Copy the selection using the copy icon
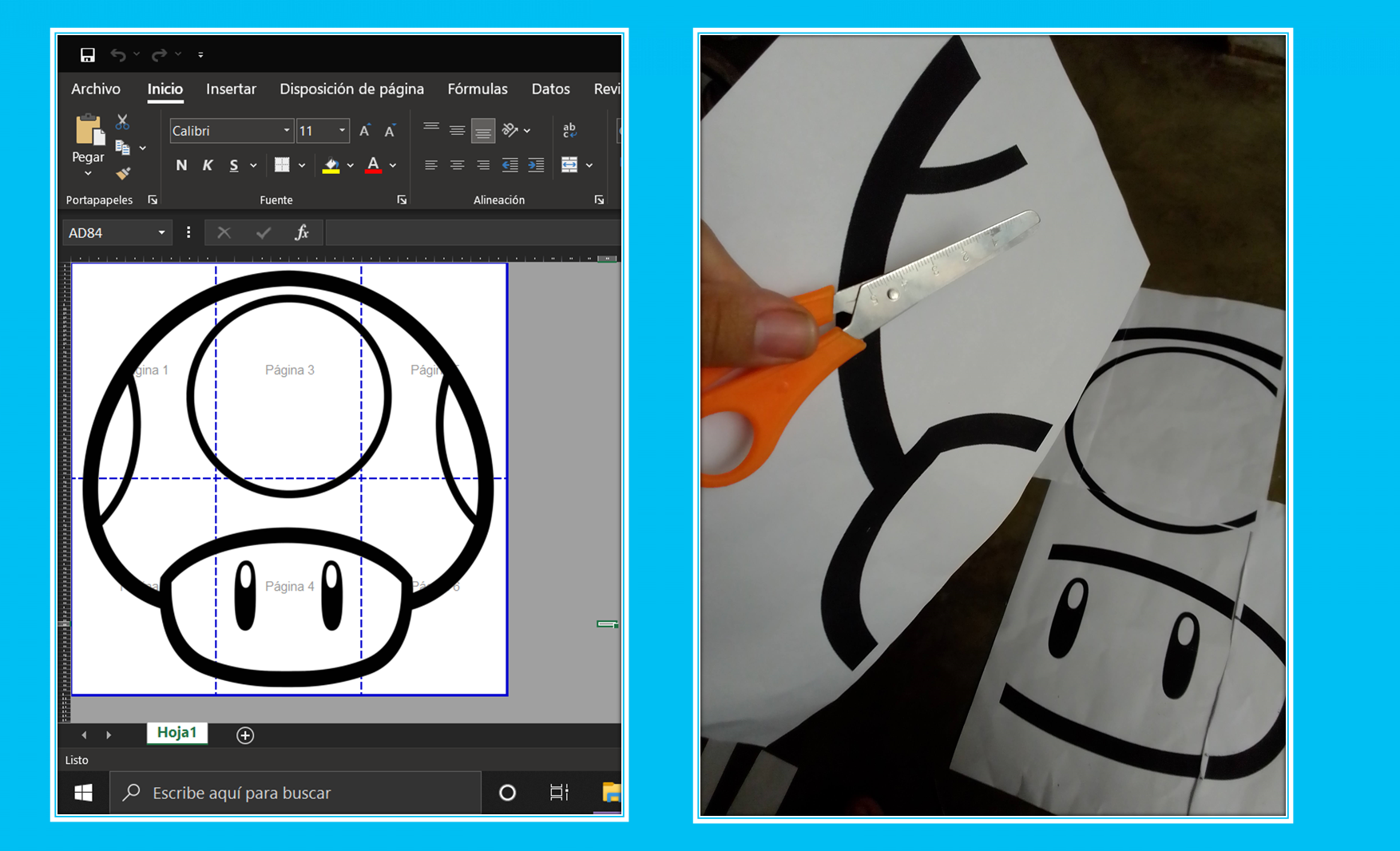This screenshot has width=1400, height=851. tap(122, 148)
